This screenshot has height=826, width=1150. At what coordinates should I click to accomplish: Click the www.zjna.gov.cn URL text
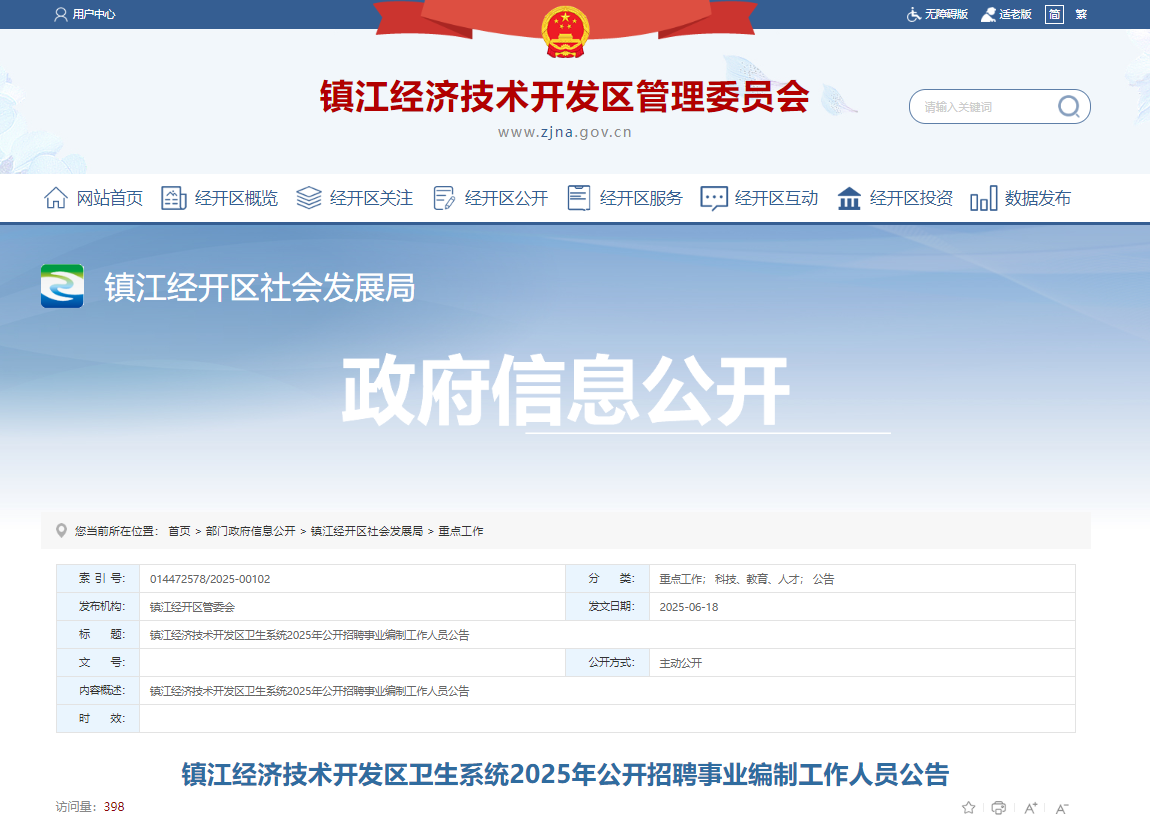(x=565, y=133)
